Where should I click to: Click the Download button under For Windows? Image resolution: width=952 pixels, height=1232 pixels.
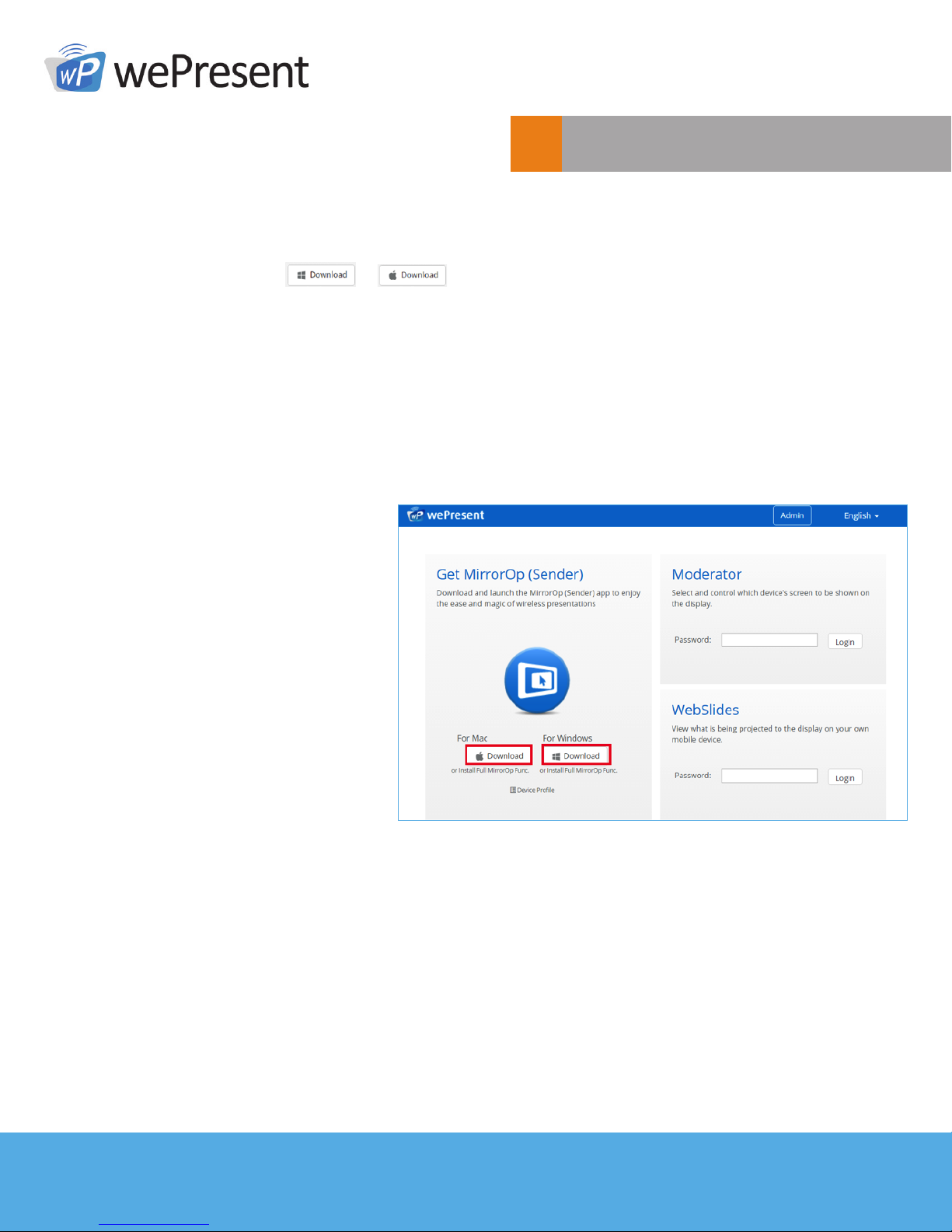[576, 756]
